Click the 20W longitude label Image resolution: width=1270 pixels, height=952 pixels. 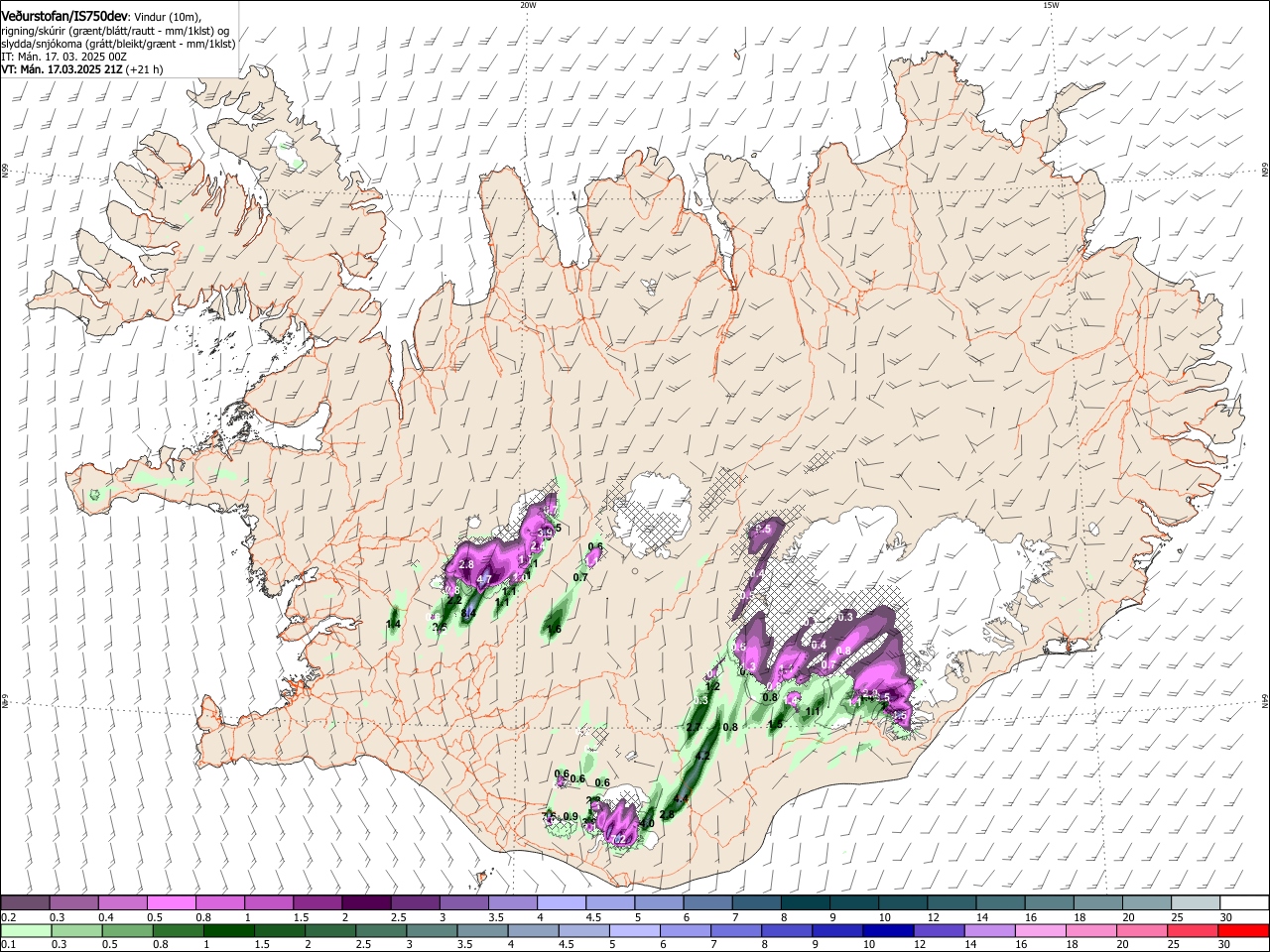tap(528, 5)
